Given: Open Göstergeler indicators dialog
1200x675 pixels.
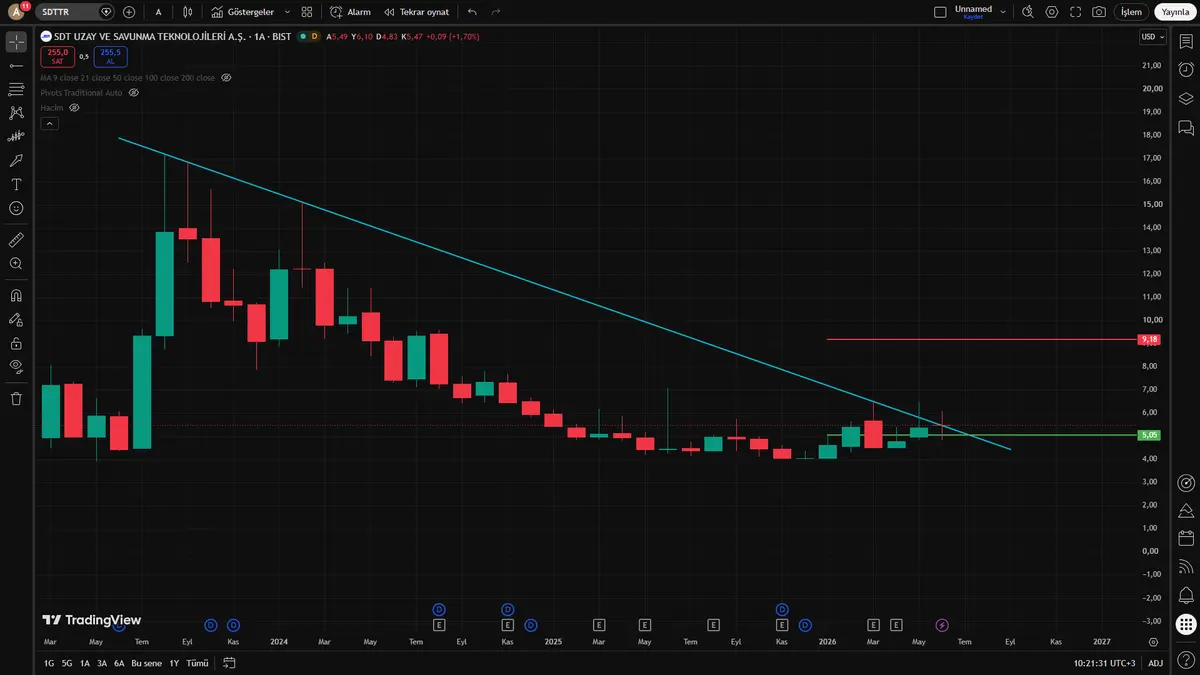Looking at the screenshot, I should point(243,12).
